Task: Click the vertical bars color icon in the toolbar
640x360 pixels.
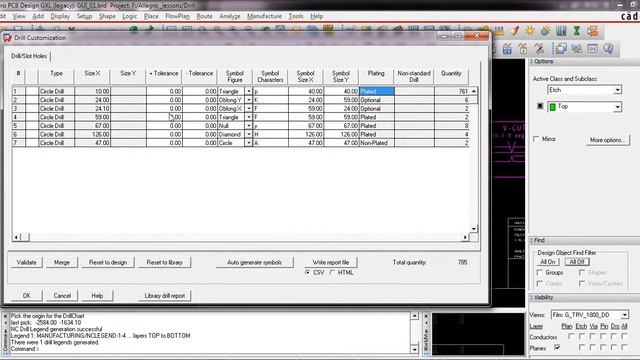Action: (561, 31)
